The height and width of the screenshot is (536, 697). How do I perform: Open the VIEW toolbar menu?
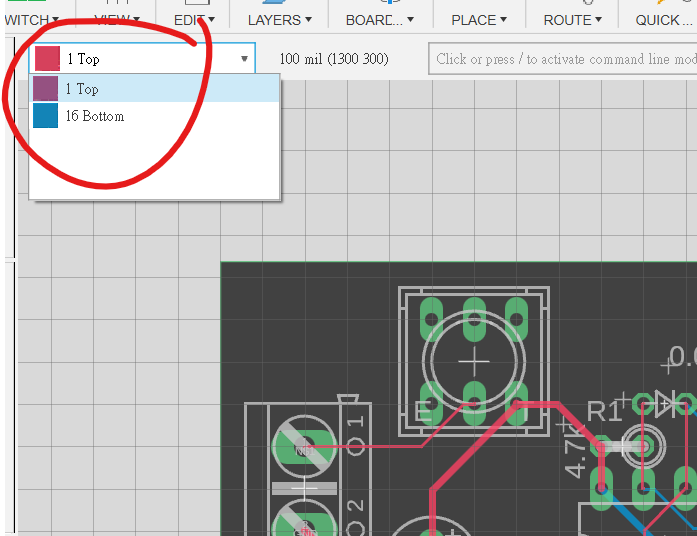pyautogui.click(x=118, y=20)
